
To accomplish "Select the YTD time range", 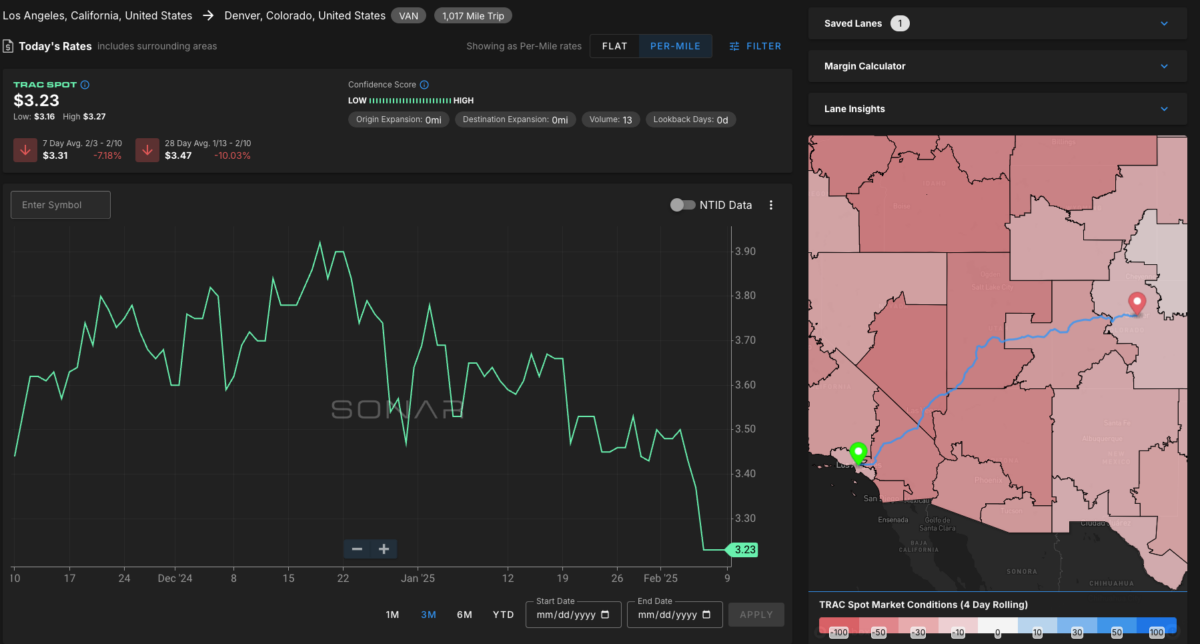I will [x=503, y=615].
